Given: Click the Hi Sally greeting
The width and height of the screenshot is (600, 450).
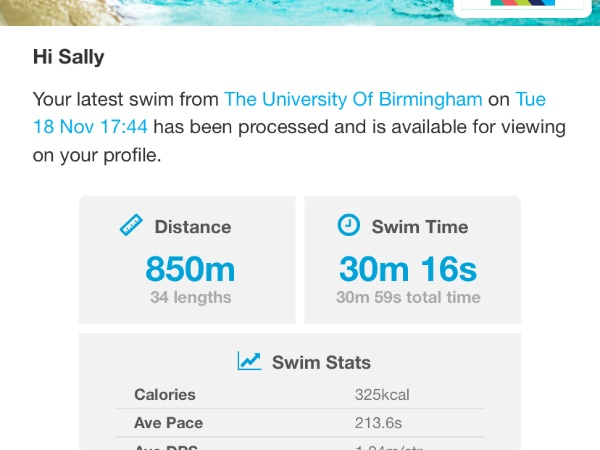Looking at the screenshot, I should (x=68, y=58).
